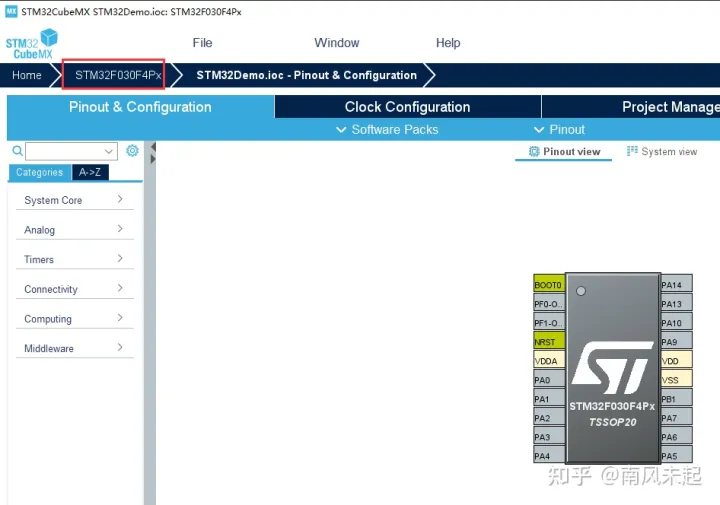Image resolution: width=720 pixels, height=505 pixels.
Task: Expand the Analog category
Action: [74, 230]
